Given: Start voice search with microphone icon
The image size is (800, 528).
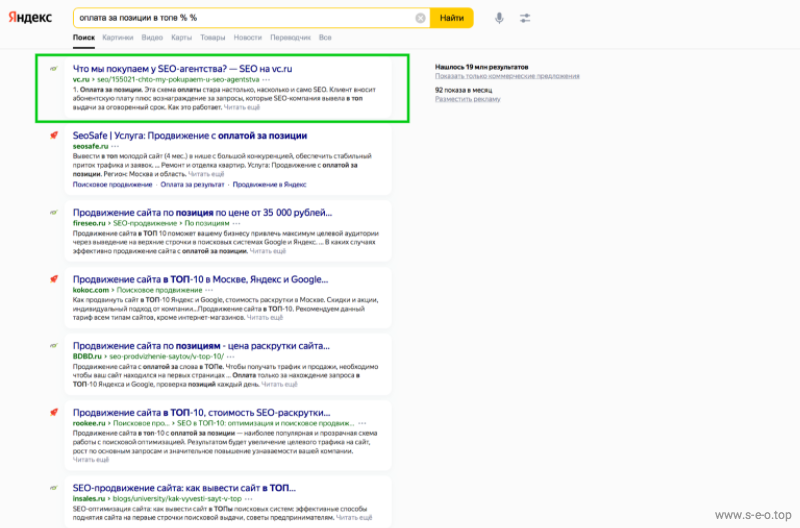Looking at the screenshot, I should (x=499, y=18).
